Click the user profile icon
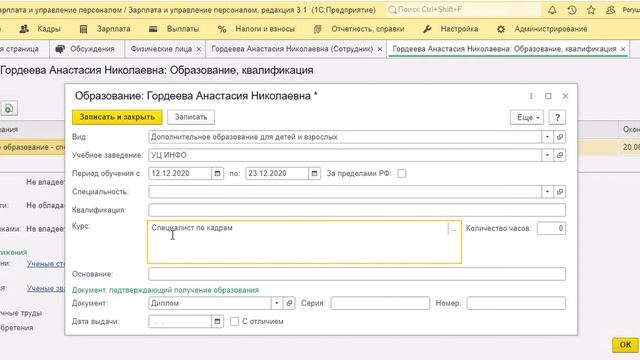 [x=610, y=10]
